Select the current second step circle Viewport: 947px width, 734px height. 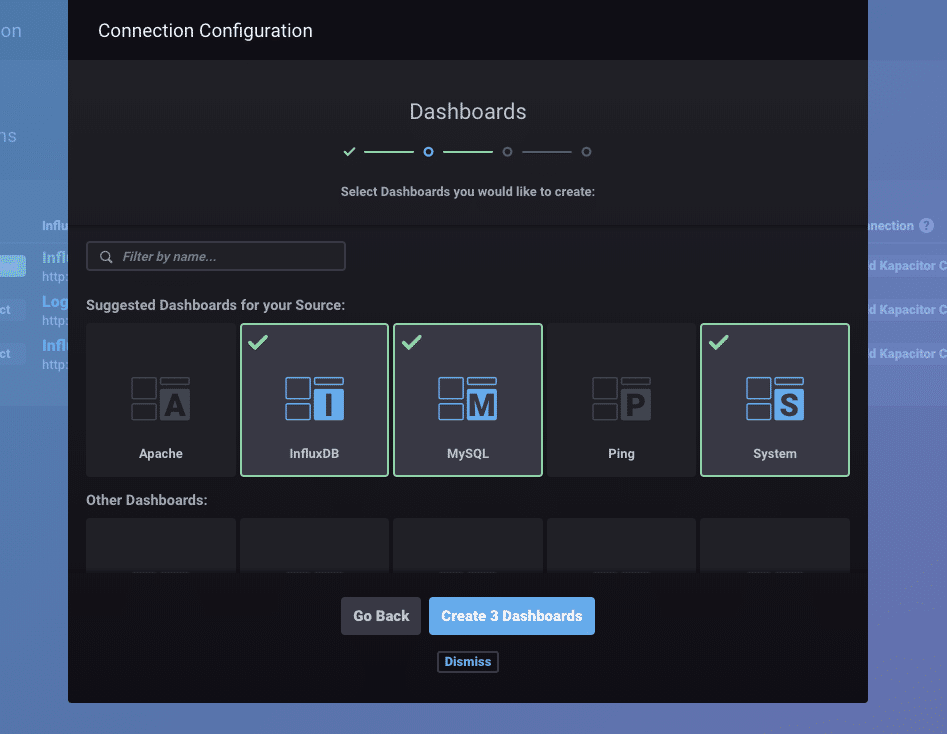(428, 152)
